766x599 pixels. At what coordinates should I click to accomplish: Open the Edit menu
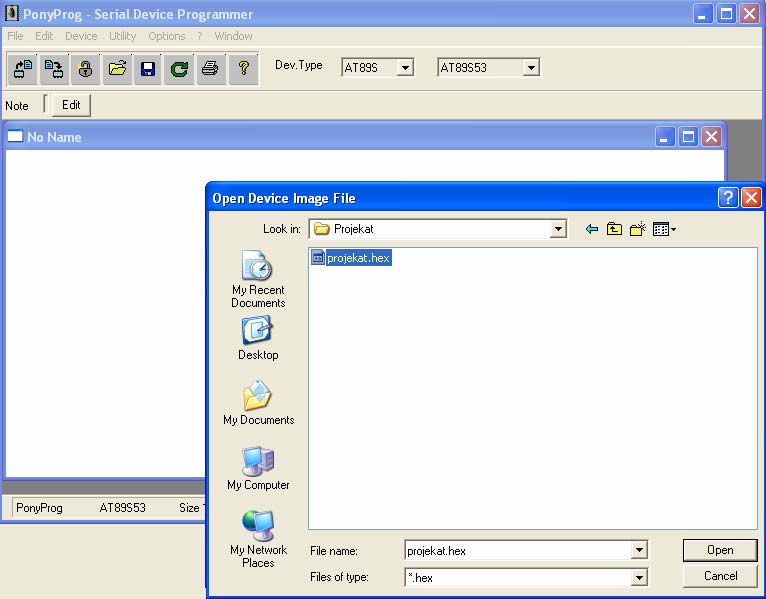[x=44, y=36]
